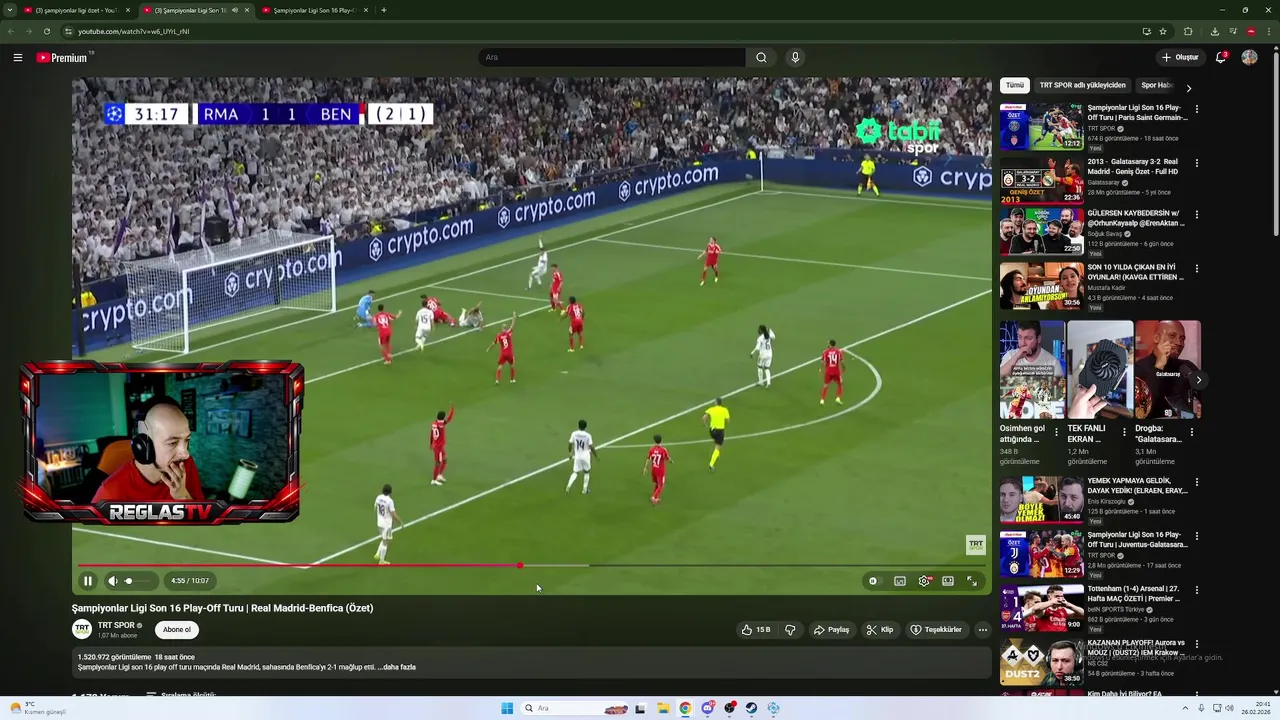
Task: Pause the video
Action: pyautogui.click(x=88, y=581)
